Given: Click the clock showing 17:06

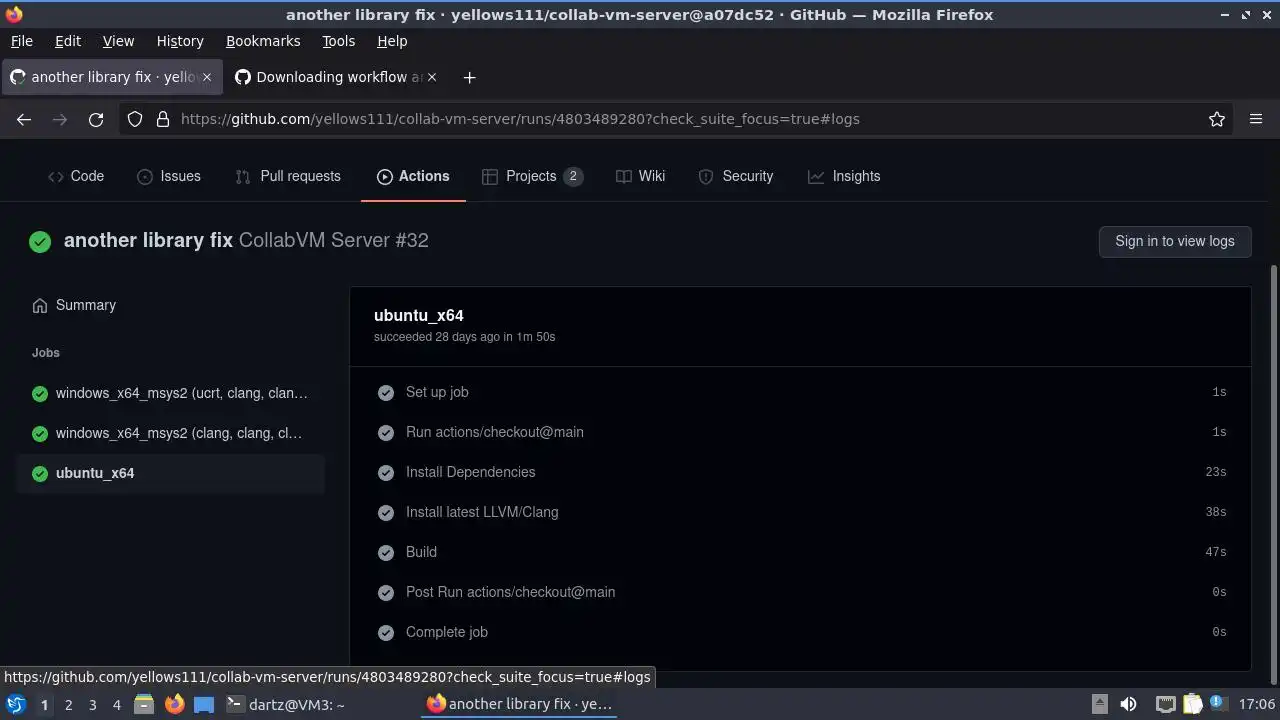Looking at the screenshot, I should (1256, 704).
